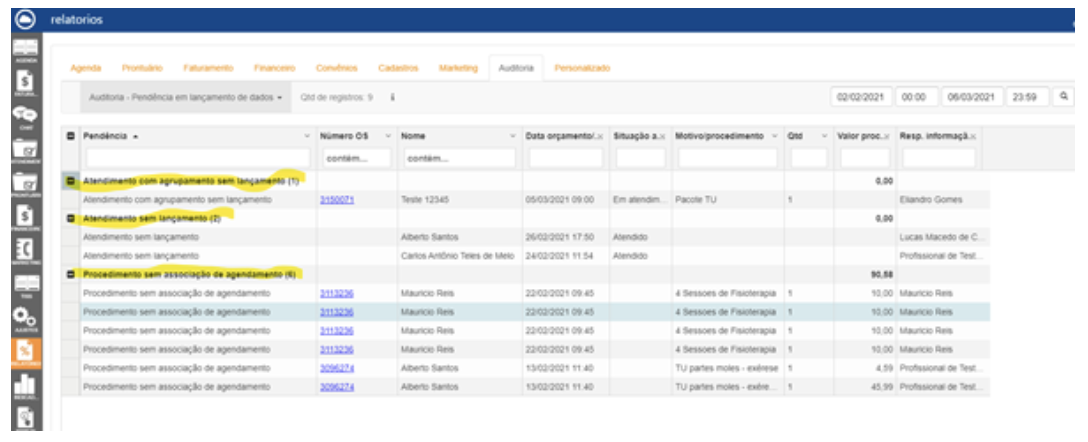Click the Pendência filter field
Screen dimensions: 1088x442
[198, 158]
